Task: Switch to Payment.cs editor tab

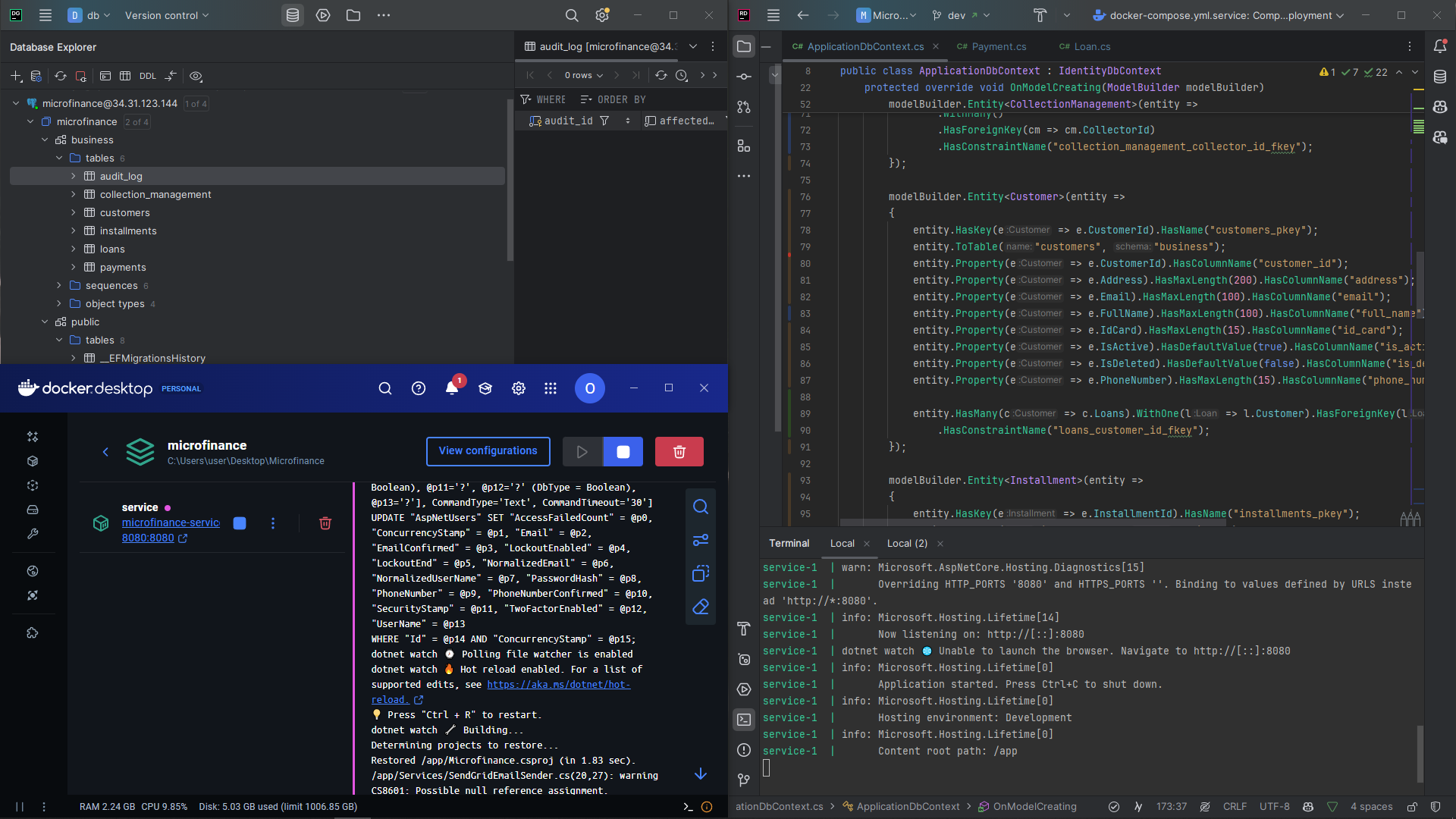Action: tap(991, 46)
